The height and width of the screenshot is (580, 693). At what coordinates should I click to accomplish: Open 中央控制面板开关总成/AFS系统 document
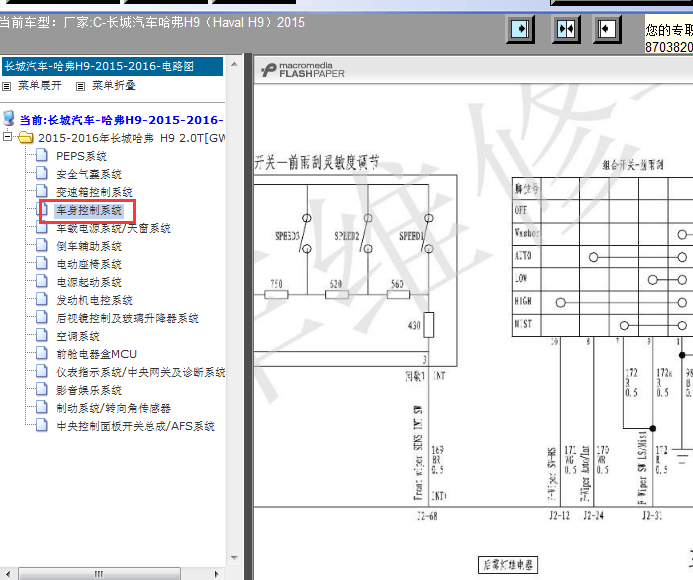(x=135, y=427)
